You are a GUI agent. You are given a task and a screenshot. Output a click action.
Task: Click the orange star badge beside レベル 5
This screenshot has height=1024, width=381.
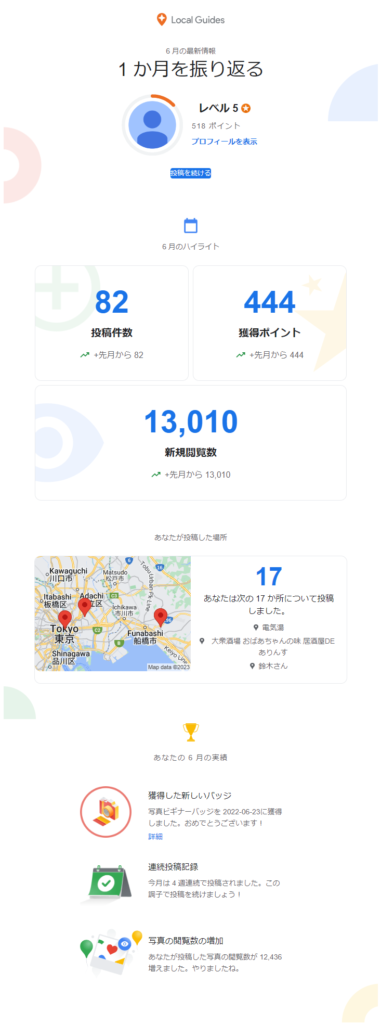tap(246, 108)
